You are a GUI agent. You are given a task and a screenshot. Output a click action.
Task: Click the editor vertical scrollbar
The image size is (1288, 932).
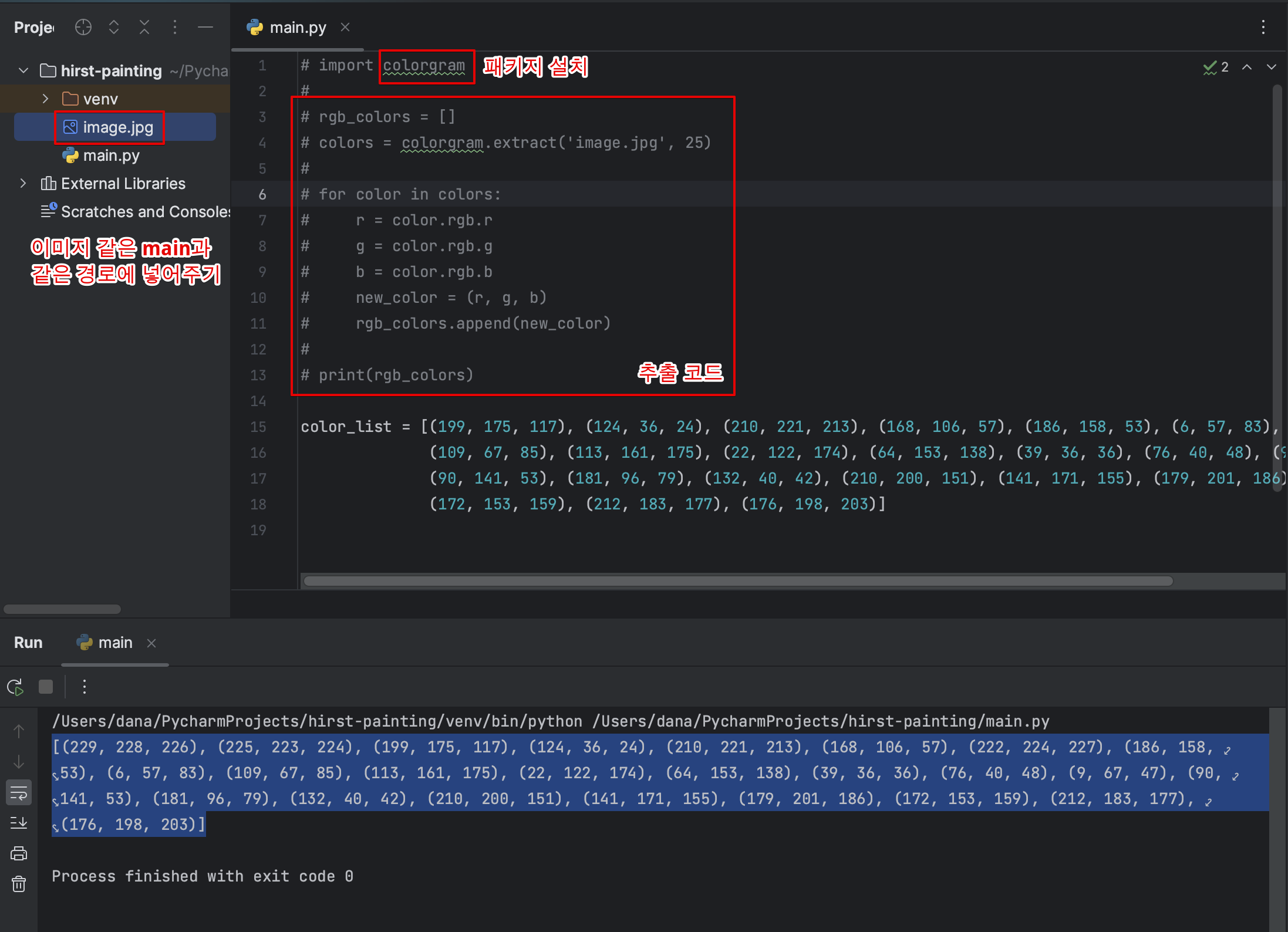1278,288
